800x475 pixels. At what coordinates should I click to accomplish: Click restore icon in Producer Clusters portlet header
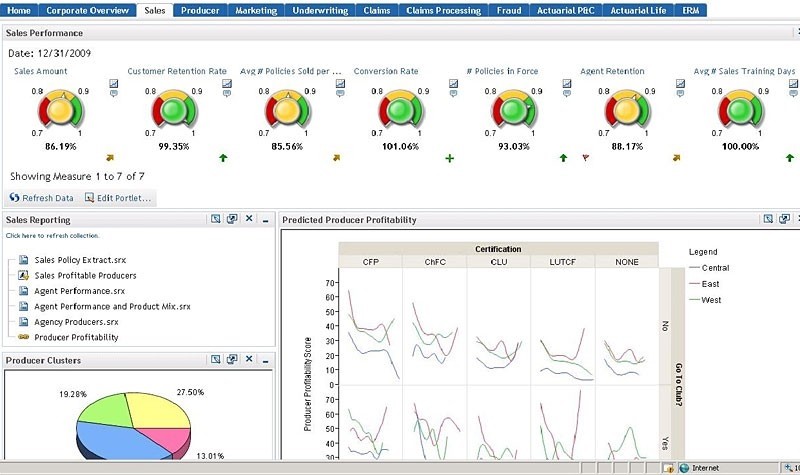(x=232, y=359)
